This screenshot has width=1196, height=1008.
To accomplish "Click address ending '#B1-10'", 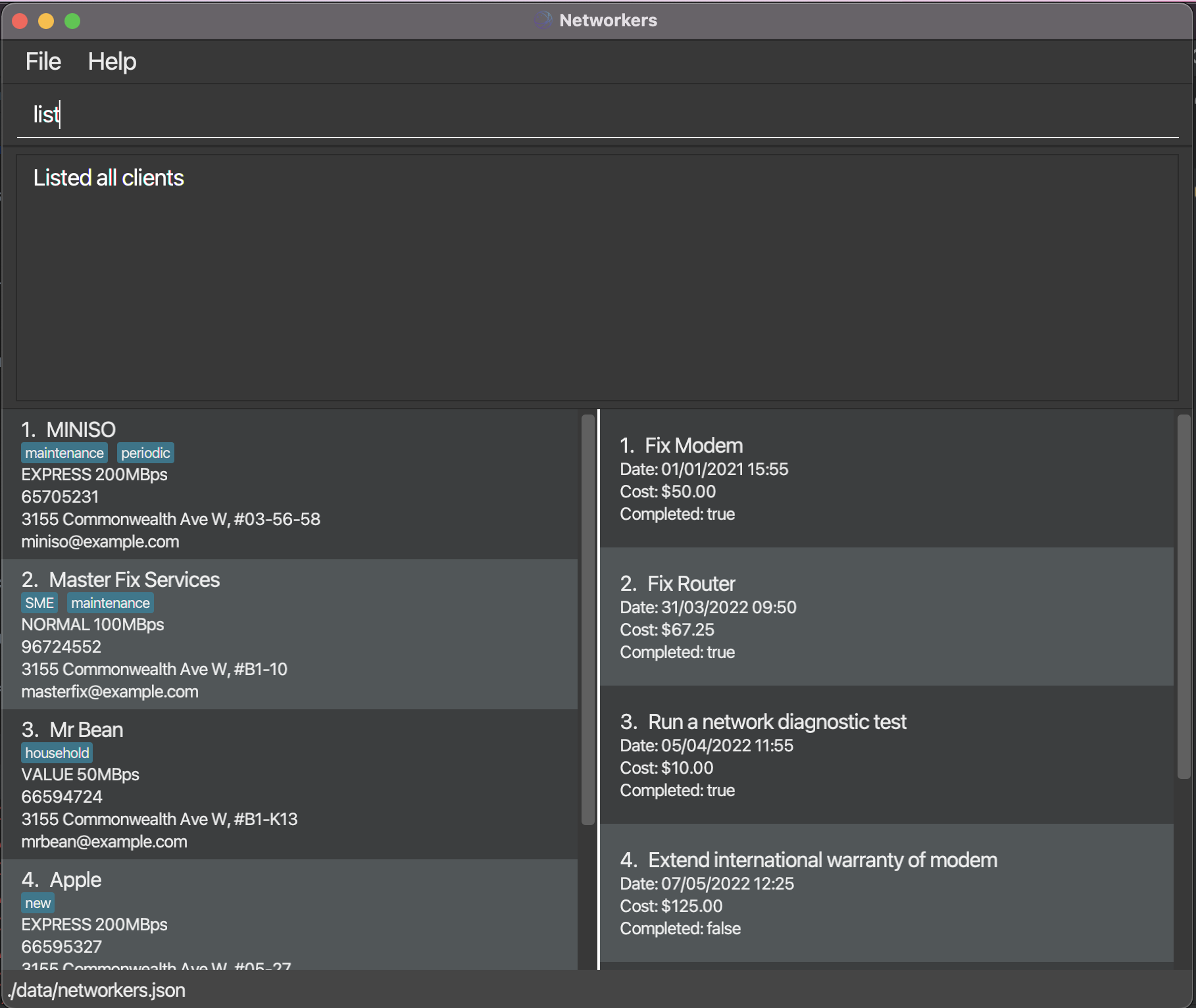I will click(155, 669).
